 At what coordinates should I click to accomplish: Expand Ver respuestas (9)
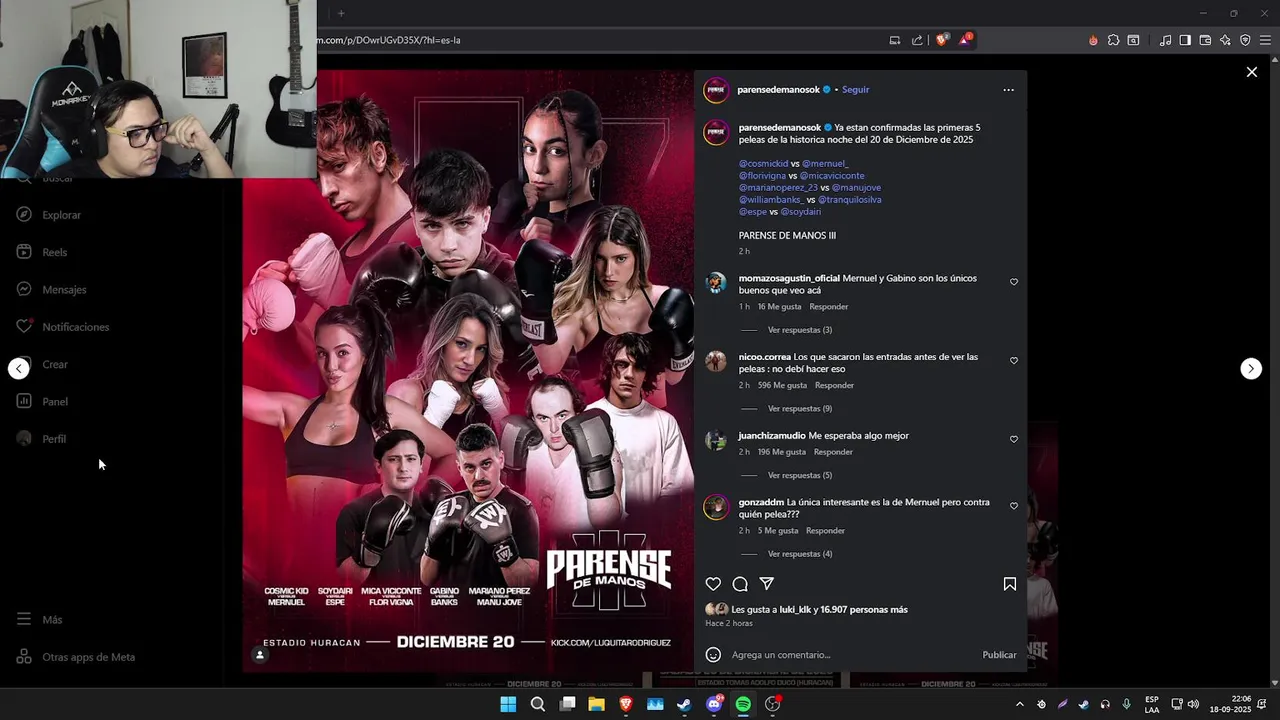[800, 409]
